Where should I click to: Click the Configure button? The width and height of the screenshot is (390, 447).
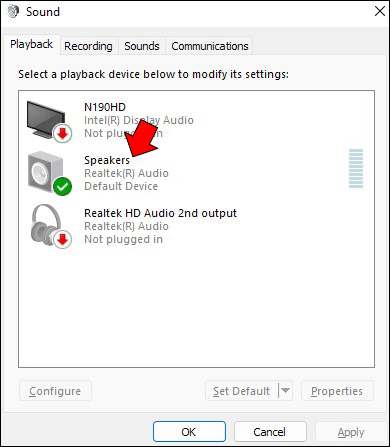click(x=55, y=391)
